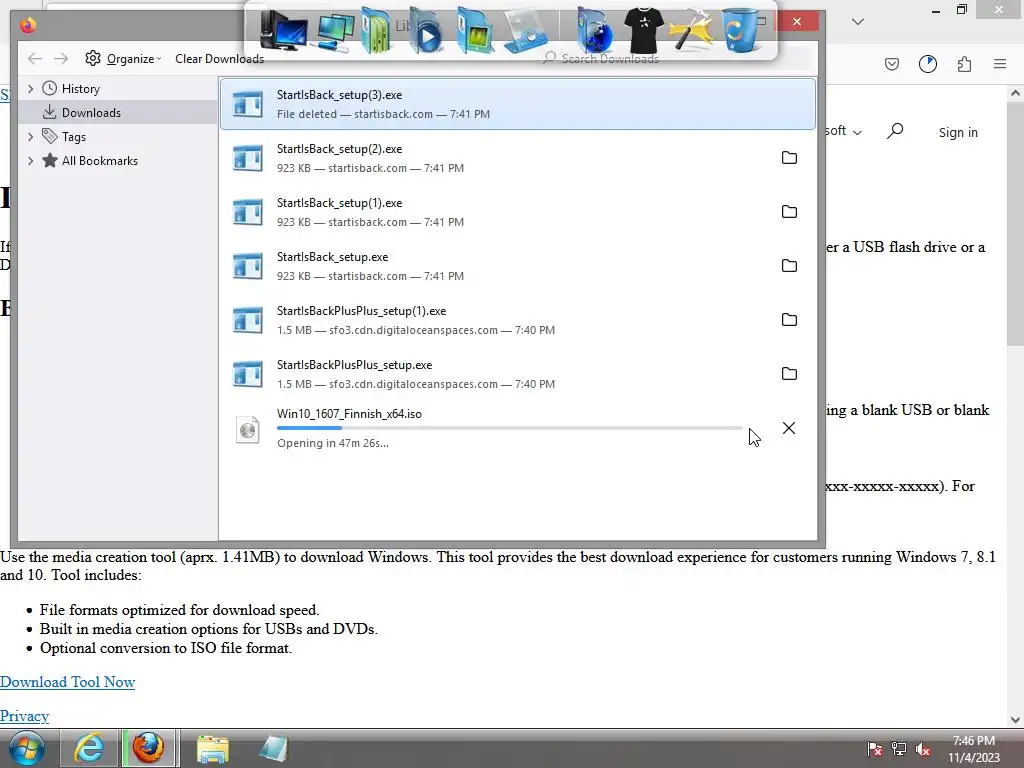Select All Bookmarks in the sidebar
Image resolution: width=1024 pixels, height=768 pixels.
pos(99,161)
